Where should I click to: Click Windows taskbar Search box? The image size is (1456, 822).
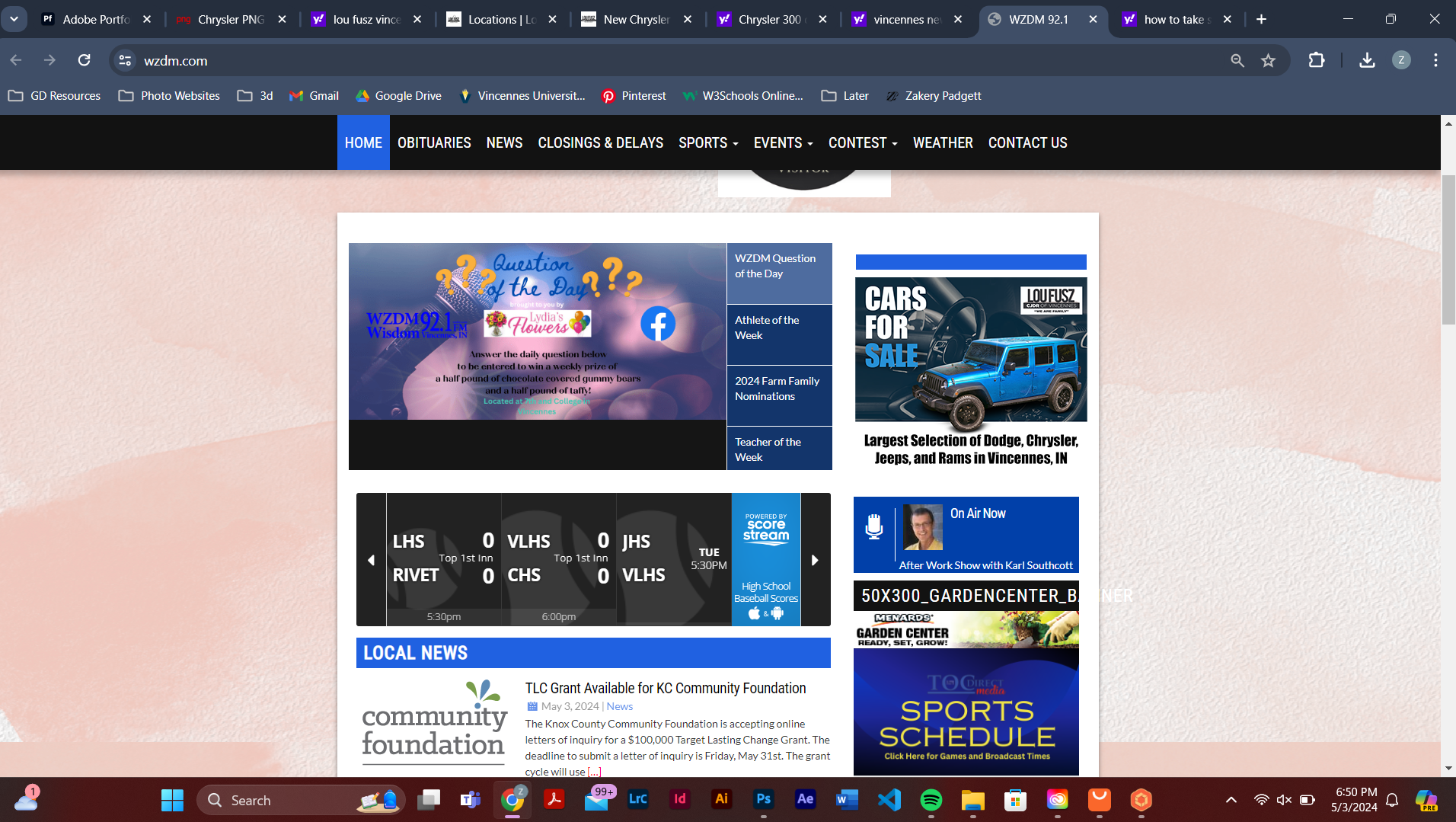(301, 800)
